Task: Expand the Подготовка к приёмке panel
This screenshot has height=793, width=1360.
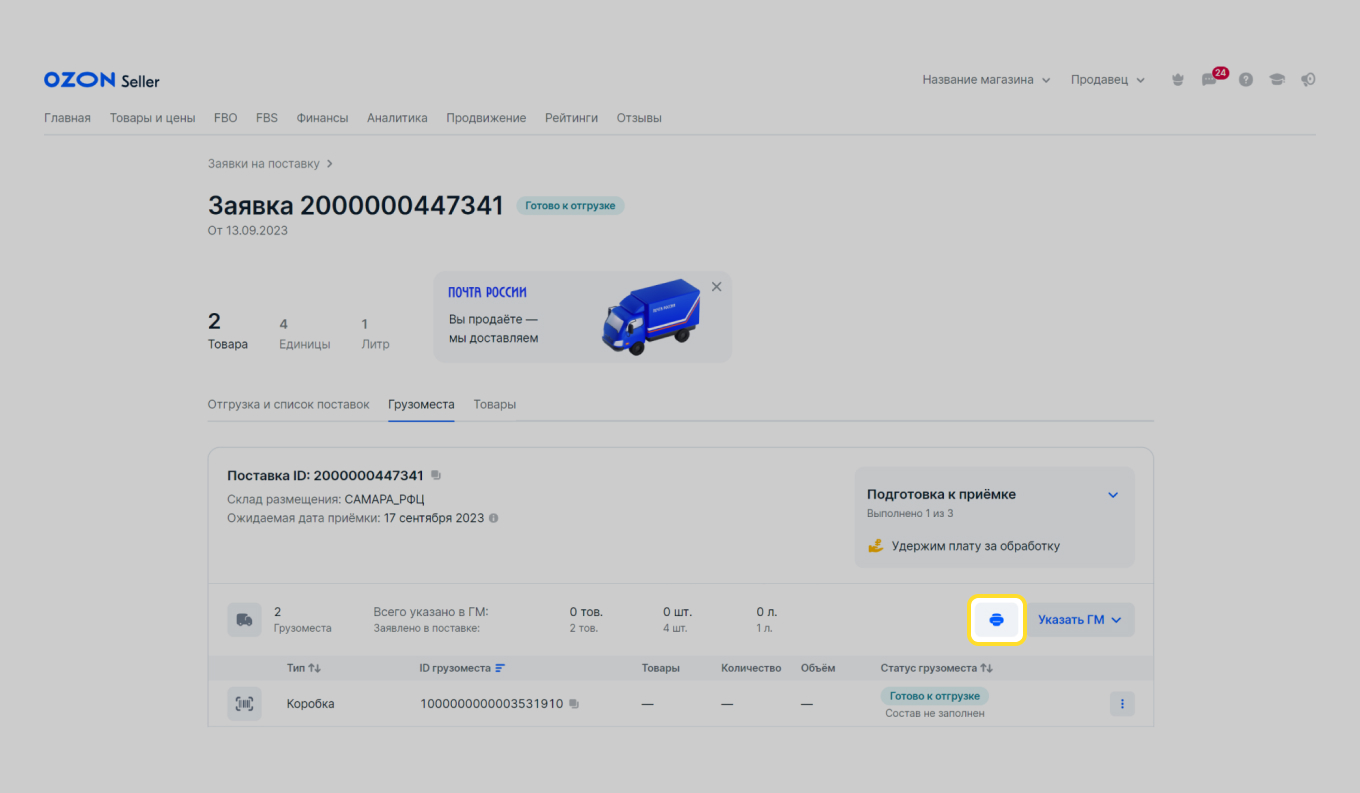Action: point(1112,493)
